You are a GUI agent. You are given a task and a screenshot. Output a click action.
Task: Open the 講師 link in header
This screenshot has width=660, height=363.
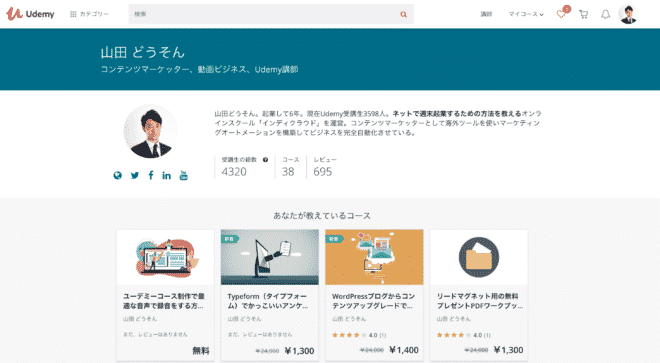(x=486, y=14)
